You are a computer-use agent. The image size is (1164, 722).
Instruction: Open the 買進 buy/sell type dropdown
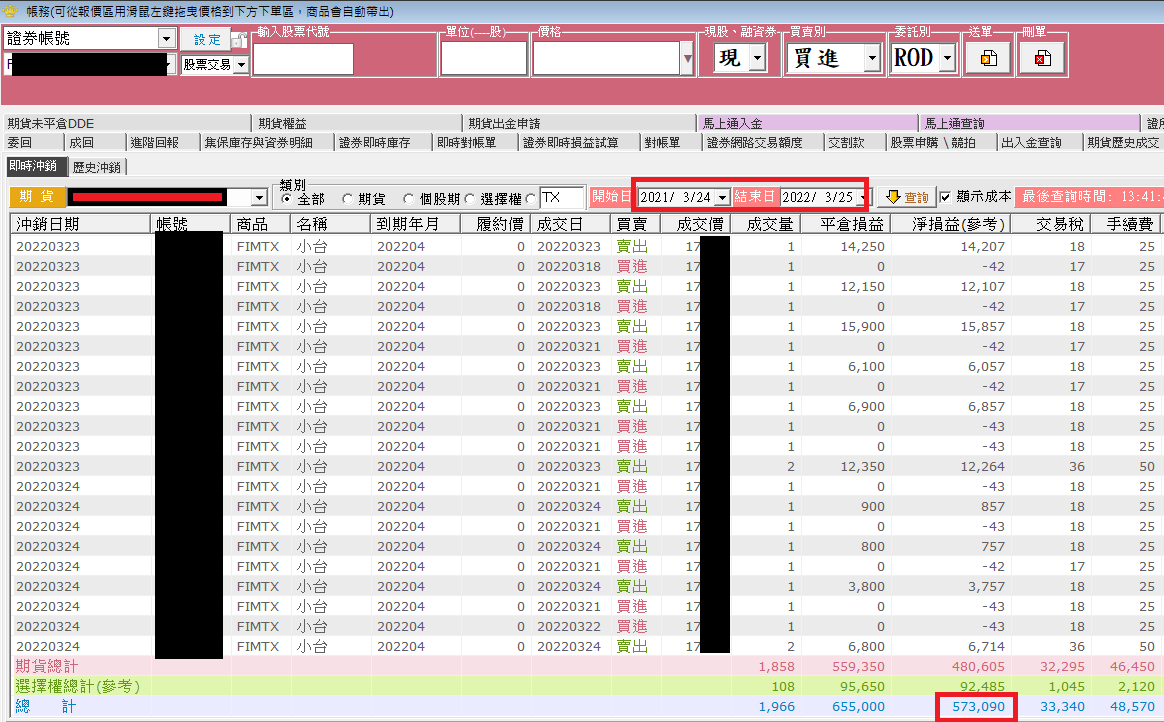click(x=872, y=57)
